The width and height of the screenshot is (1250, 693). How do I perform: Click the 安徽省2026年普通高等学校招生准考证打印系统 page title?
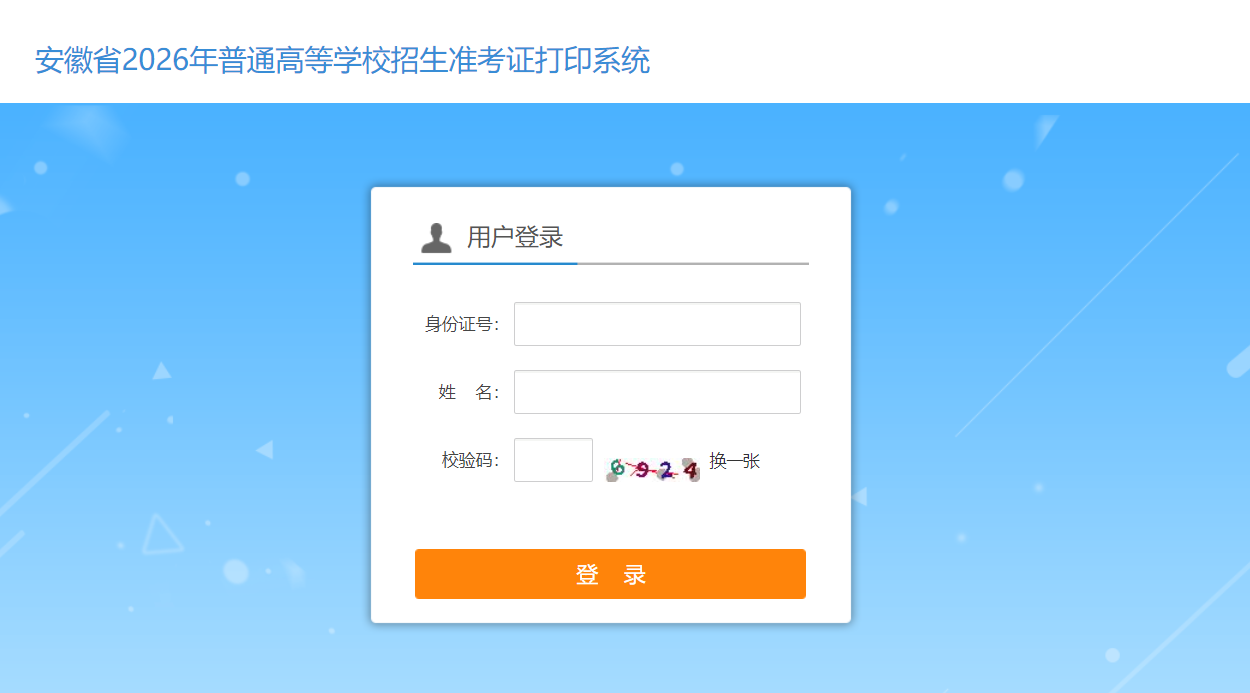[342, 61]
